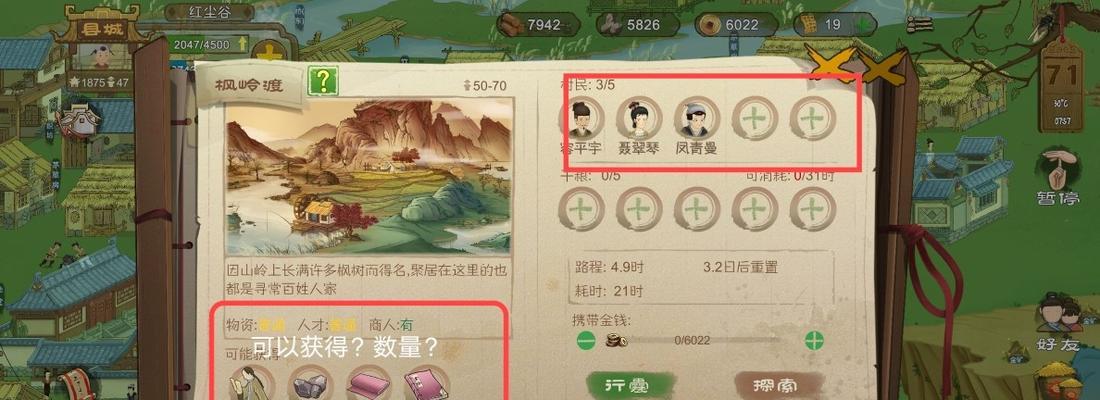The image size is (1100, 400).
Task: Click the 暂停 pause hand icon
Action: point(1057,178)
